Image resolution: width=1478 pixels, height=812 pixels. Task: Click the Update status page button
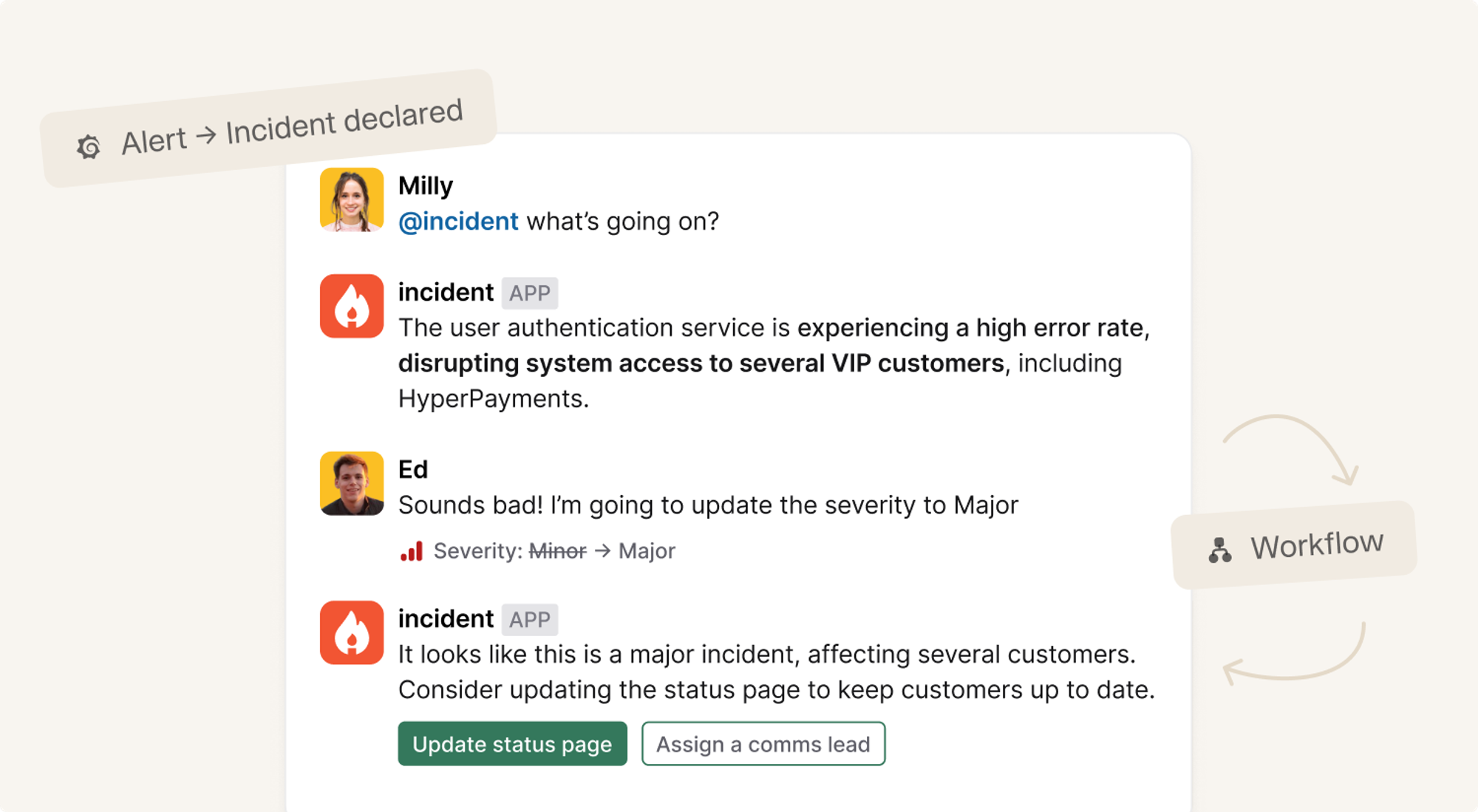click(512, 744)
